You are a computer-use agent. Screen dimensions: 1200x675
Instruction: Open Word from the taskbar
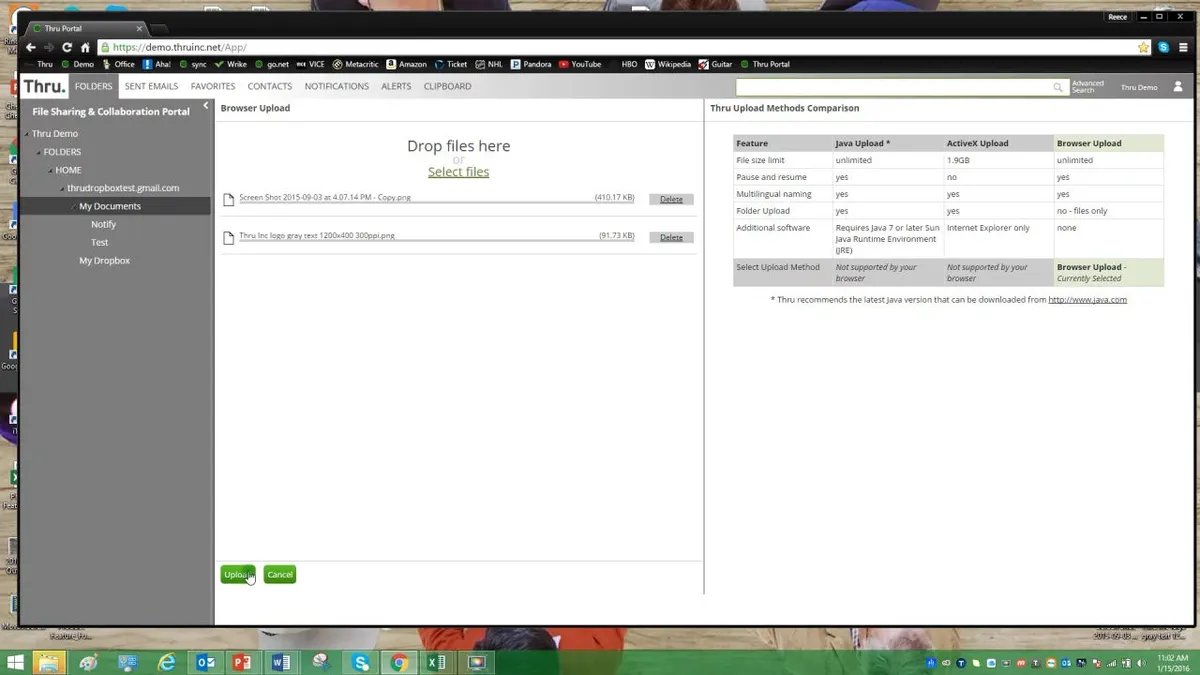tap(280, 662)
